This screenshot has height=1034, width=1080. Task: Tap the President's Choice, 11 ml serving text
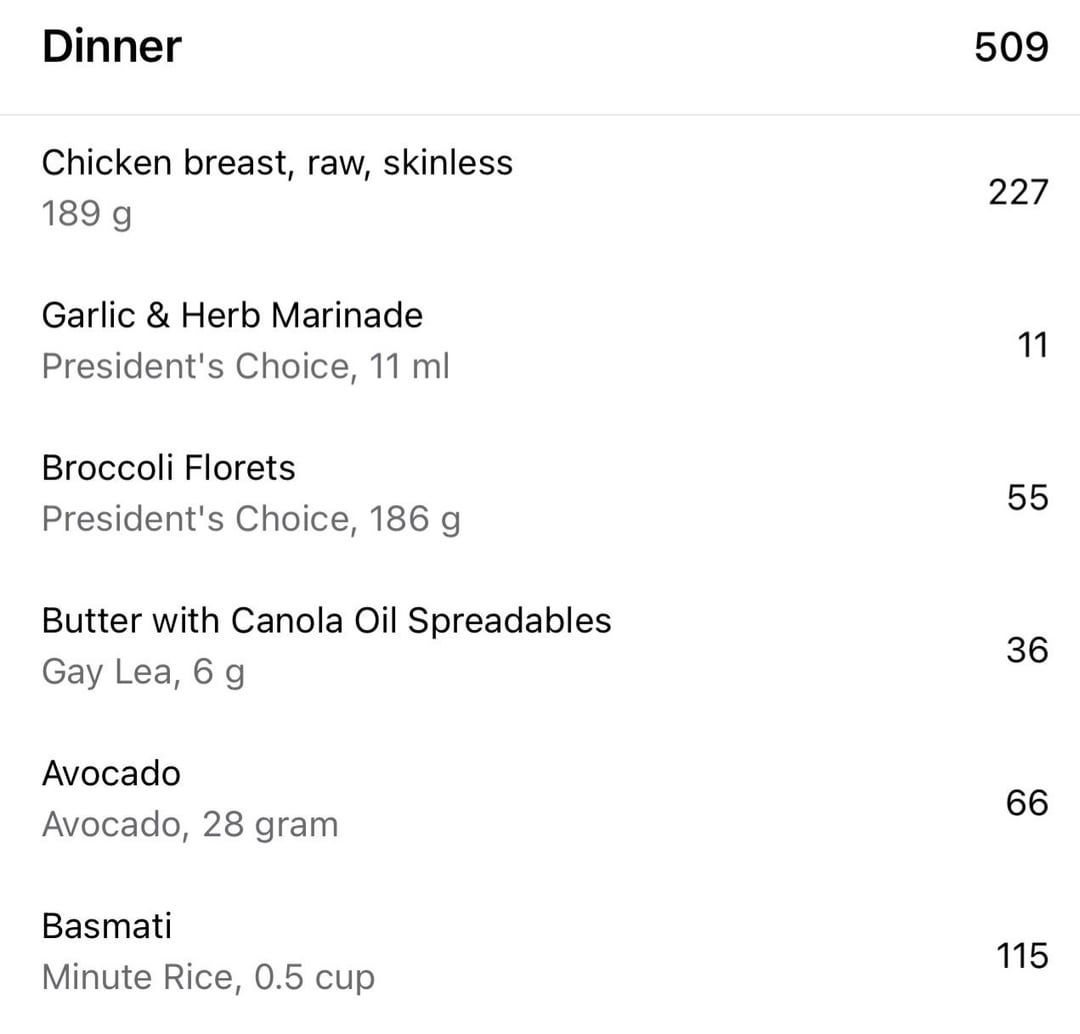[245, 366]
